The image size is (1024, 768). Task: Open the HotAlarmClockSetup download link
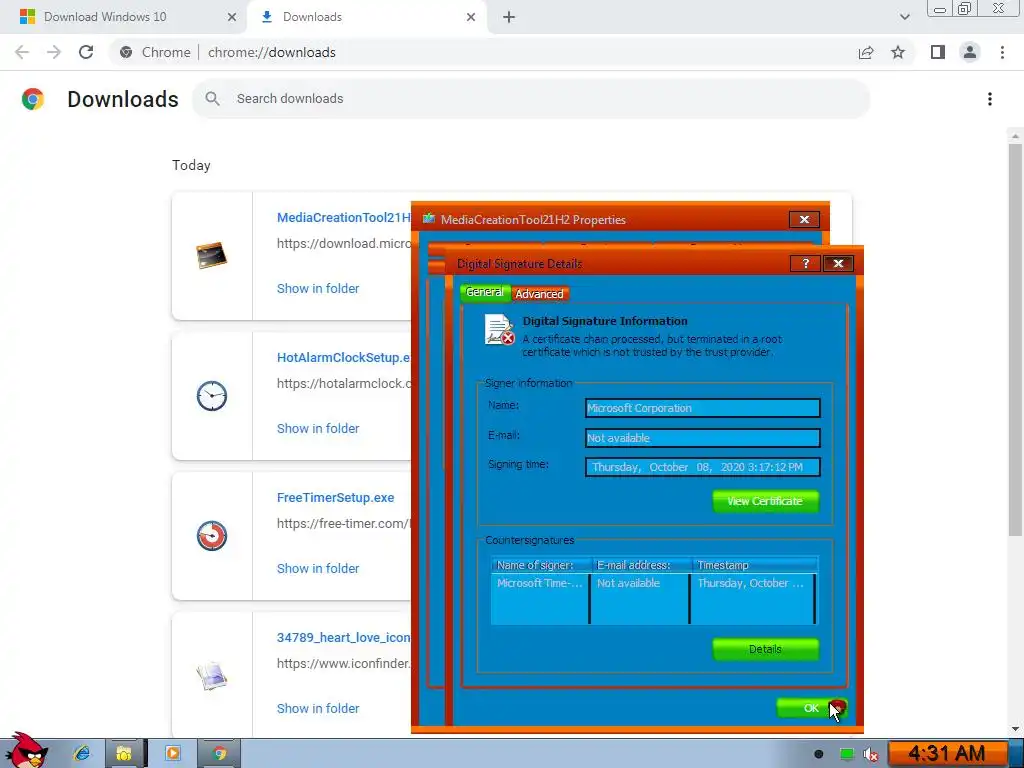click(344, 357)
